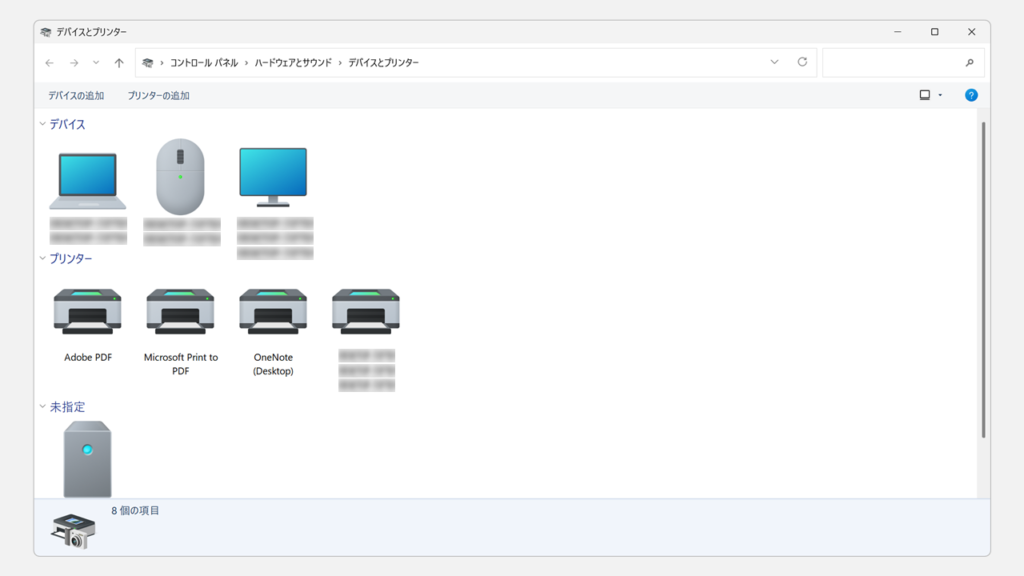This screenshot has height=576, width=1024.
Task: Select the monitor device icon
Action: [273, 177]
